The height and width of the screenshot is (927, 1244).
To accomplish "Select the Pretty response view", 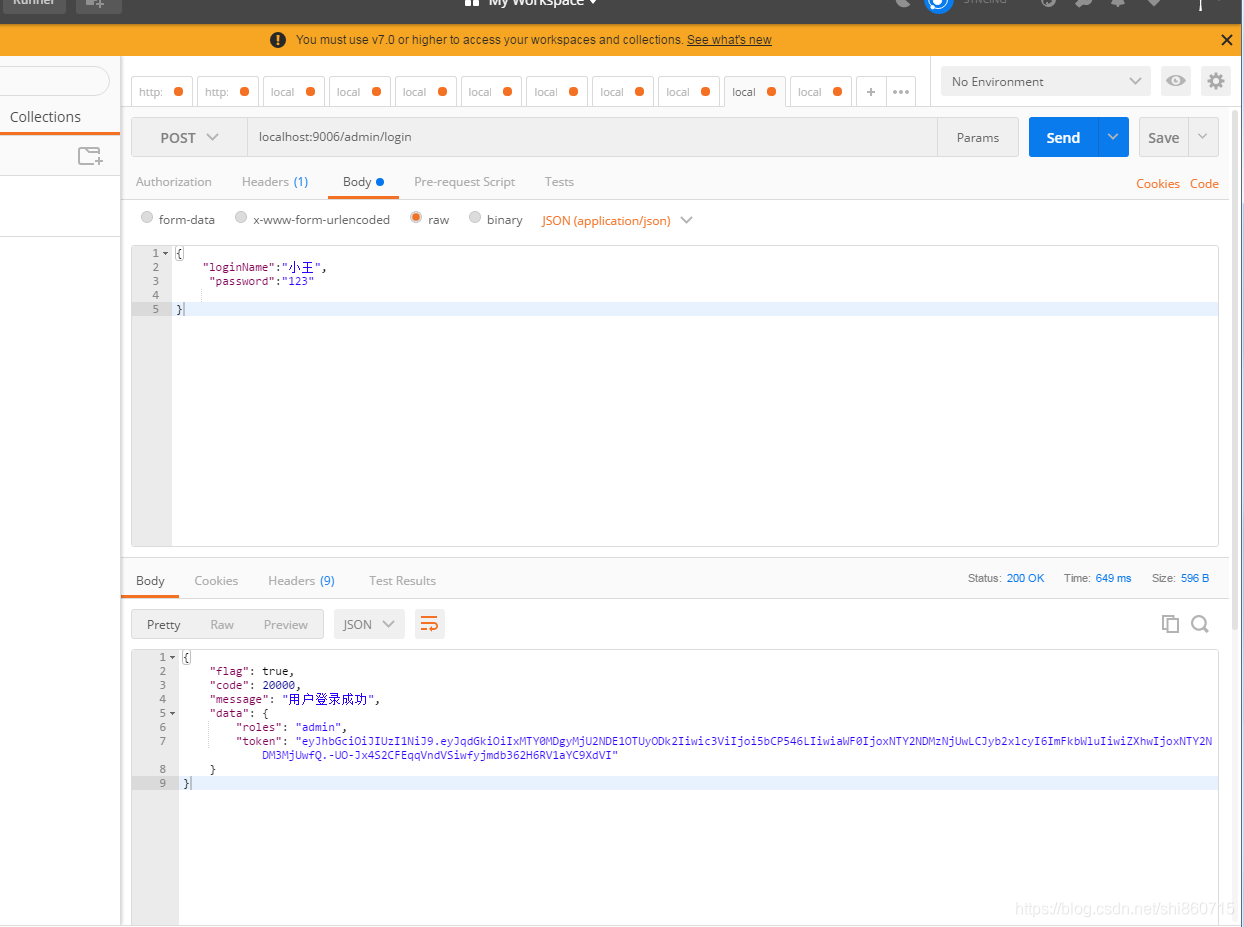I will click(164, 624).
